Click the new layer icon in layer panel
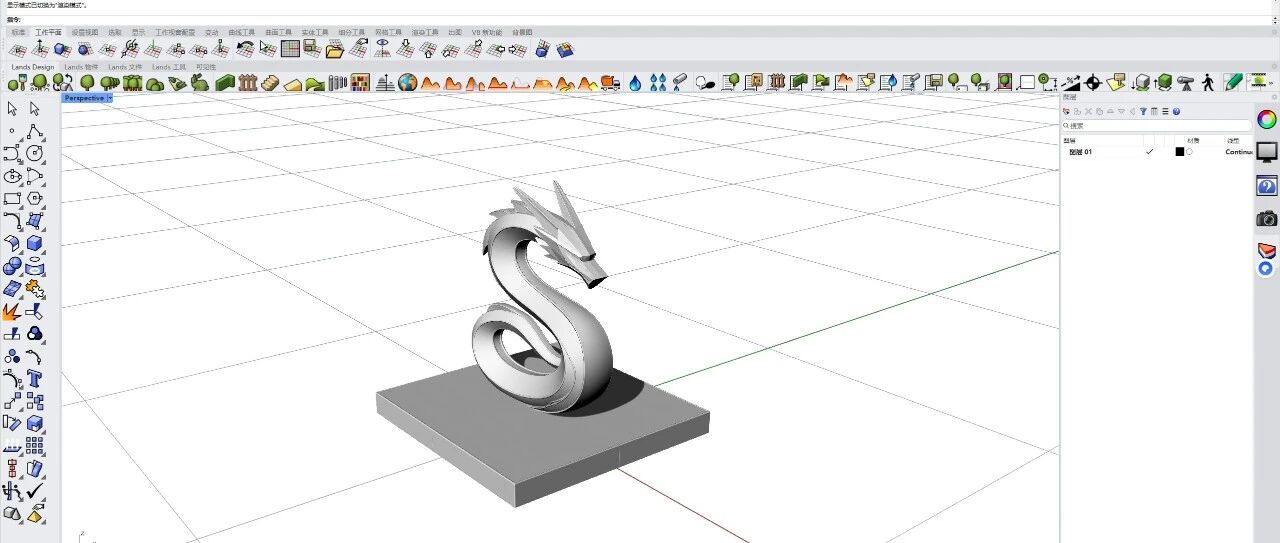 pyautogui.click(x=1067, y=111)
